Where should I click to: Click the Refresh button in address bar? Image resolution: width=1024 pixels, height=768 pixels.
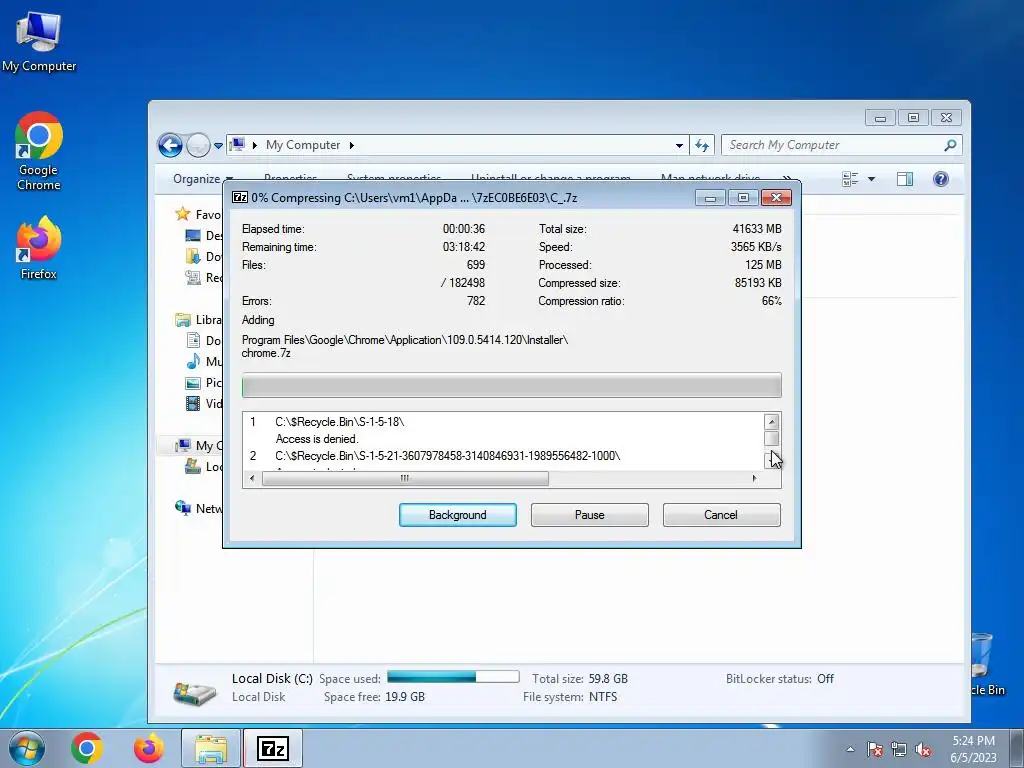(x=702, y=145)
